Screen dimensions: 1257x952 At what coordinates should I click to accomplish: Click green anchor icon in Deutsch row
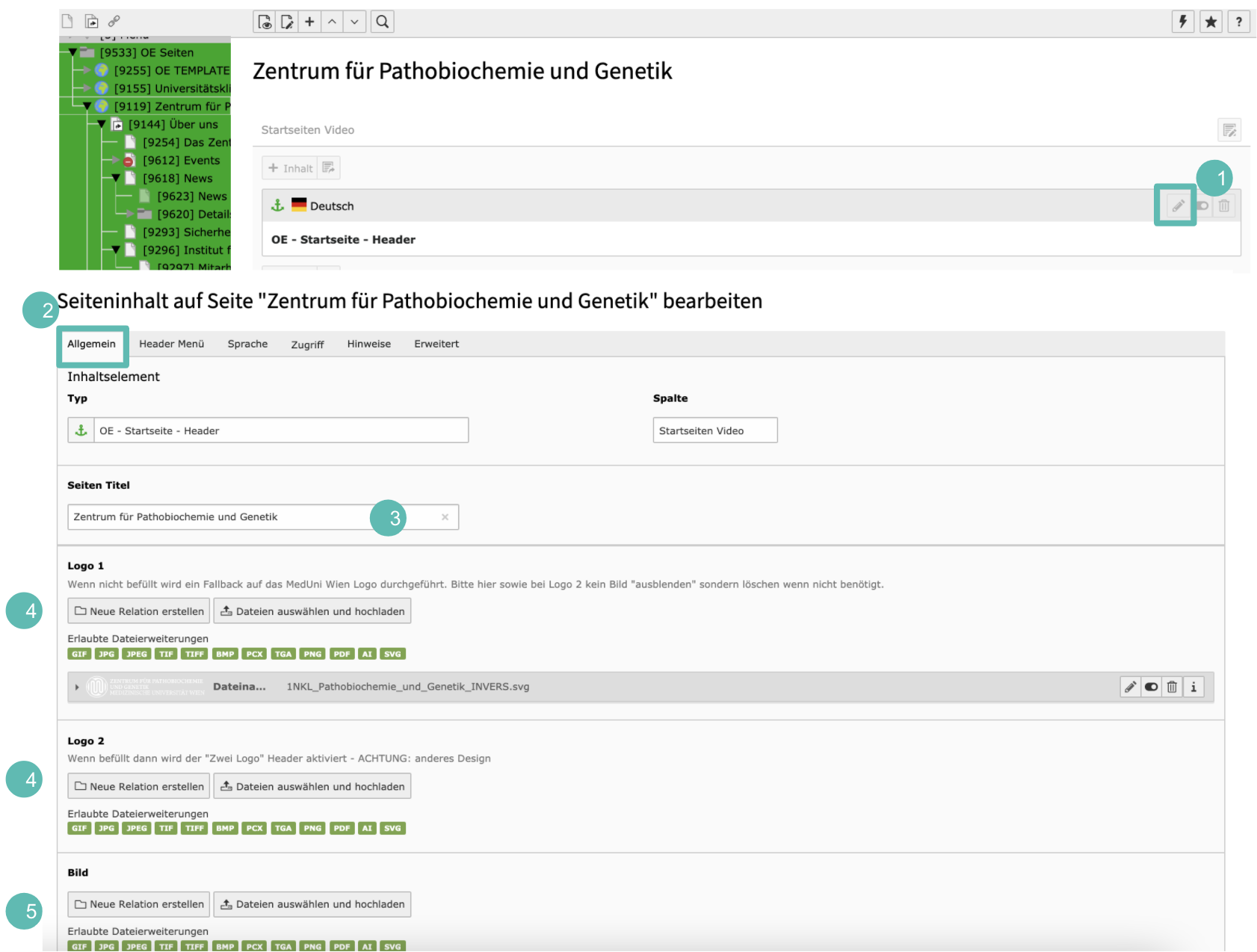point(277,205)
